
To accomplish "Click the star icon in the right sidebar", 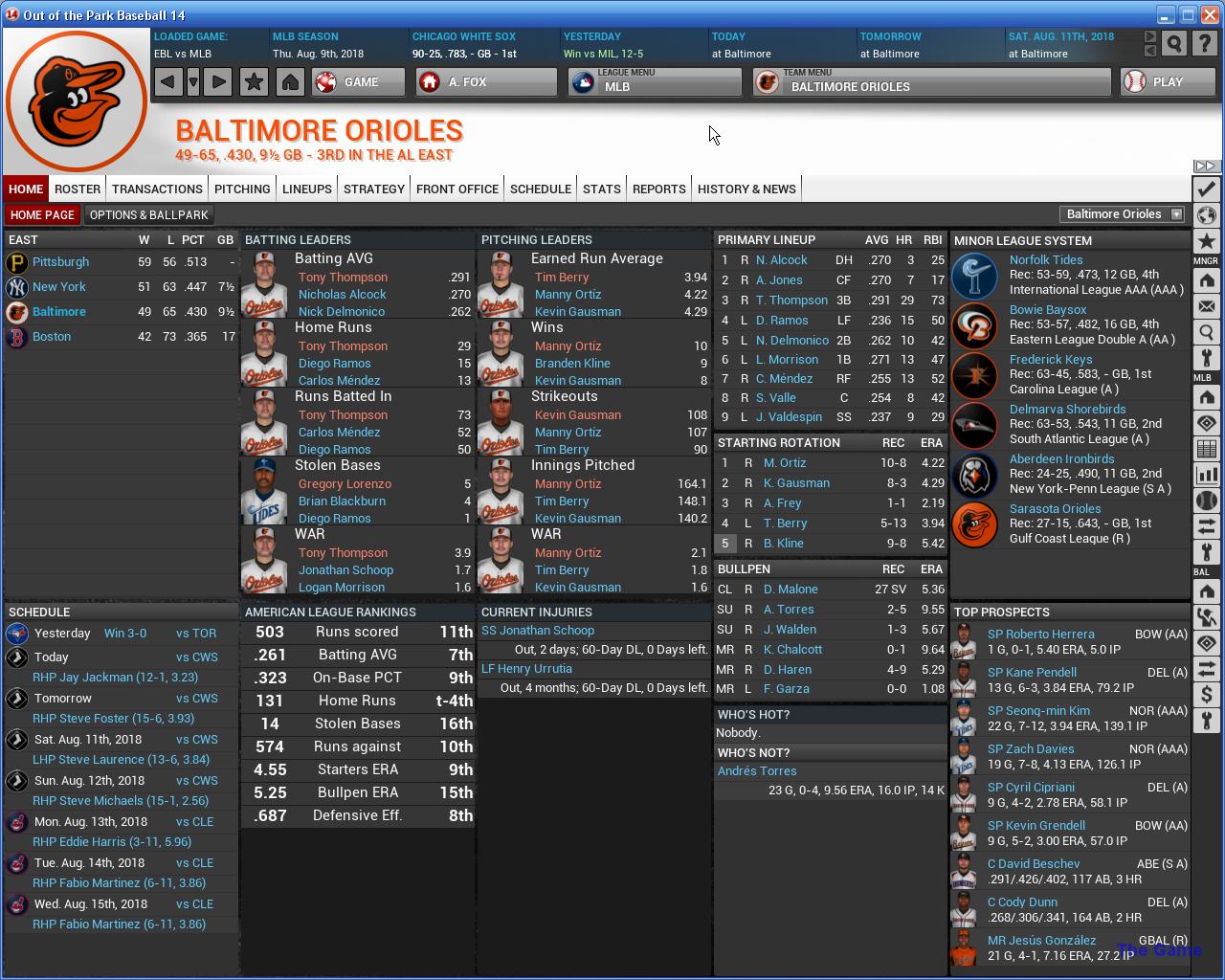I will pos(1206,241).
